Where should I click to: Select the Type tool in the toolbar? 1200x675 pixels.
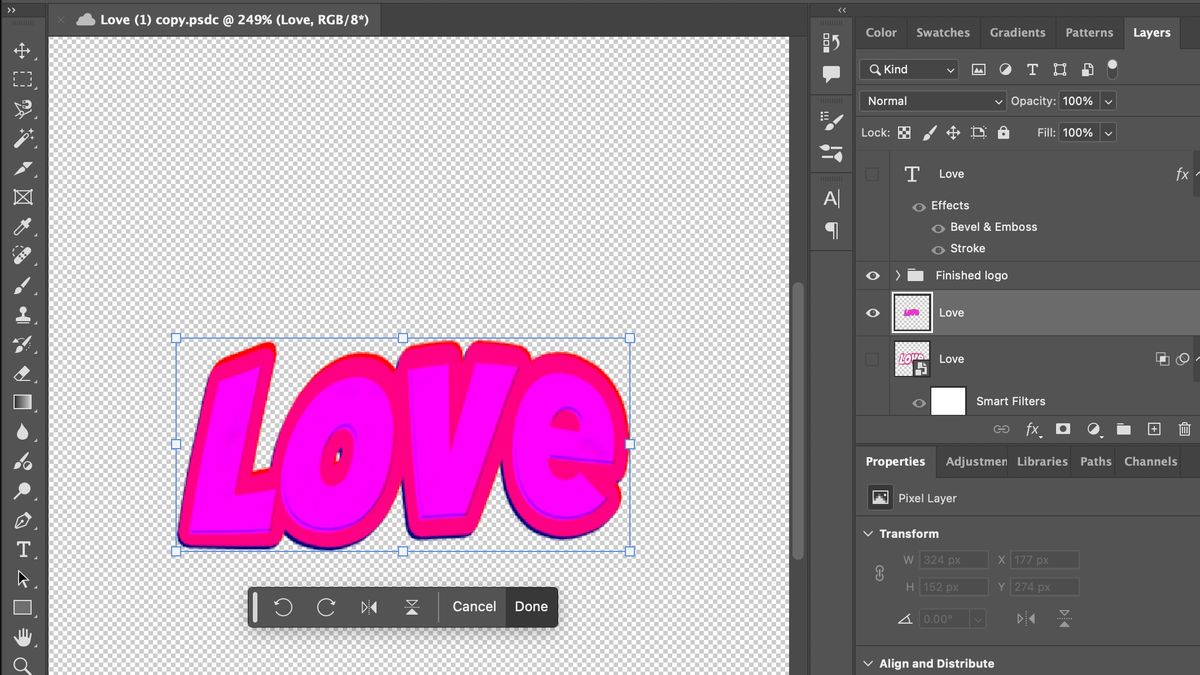pyautogui.click(x=22, y=549)
